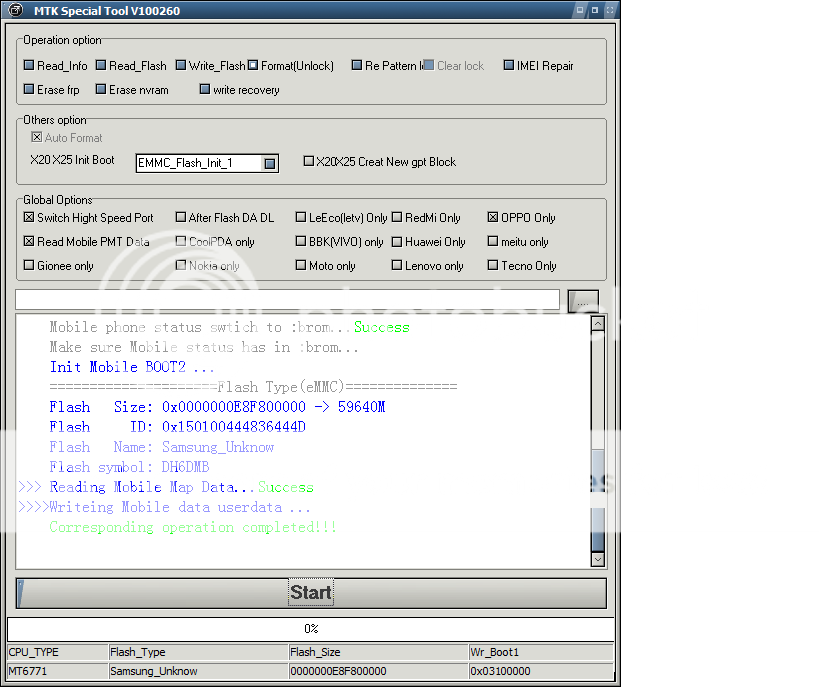This screenshot has width=819, height=687.
Task: Select the write recovery option
Action: pyautogui.click(x=205, y=90)
